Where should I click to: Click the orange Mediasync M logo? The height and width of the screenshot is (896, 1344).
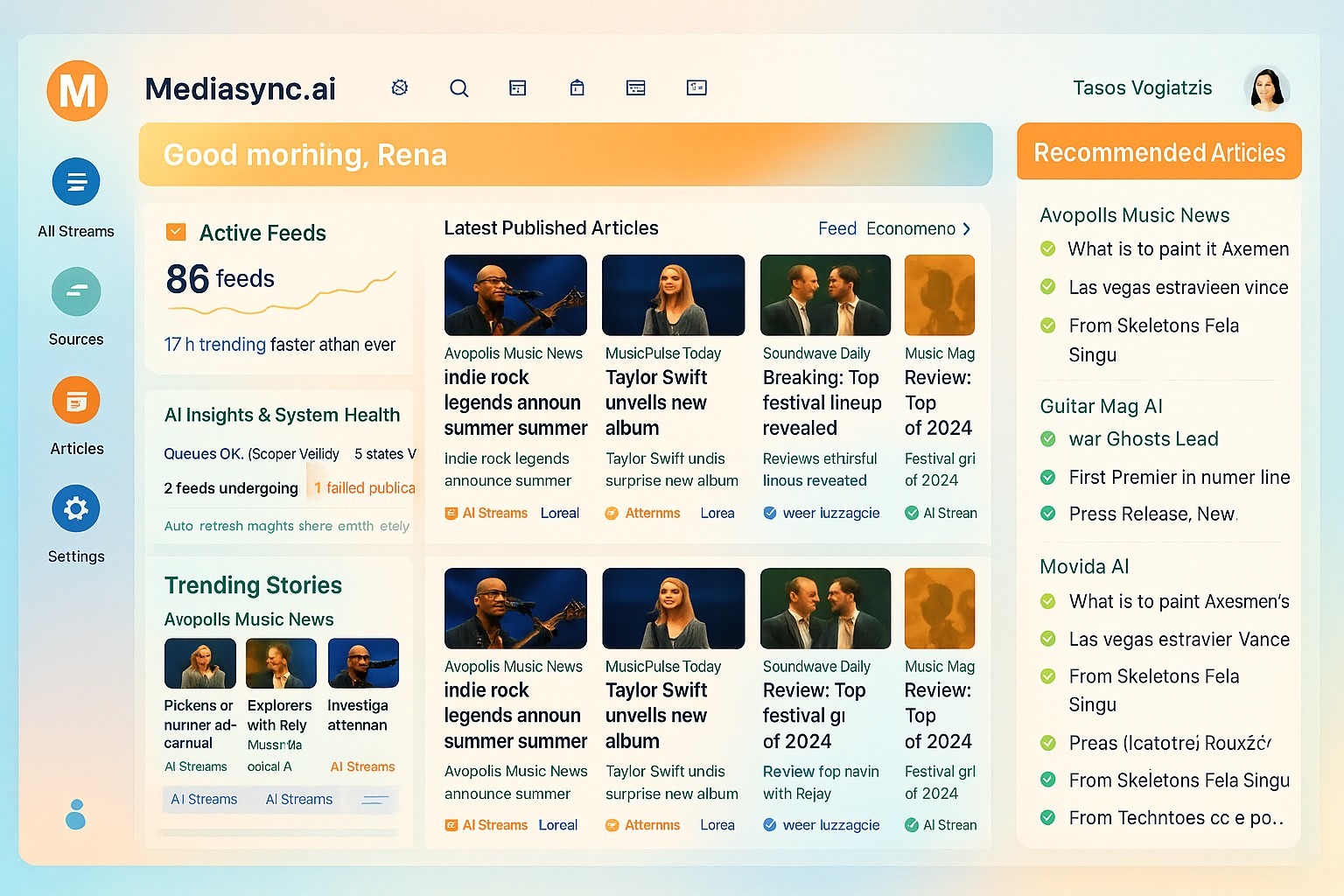click(x=77, y=91)
